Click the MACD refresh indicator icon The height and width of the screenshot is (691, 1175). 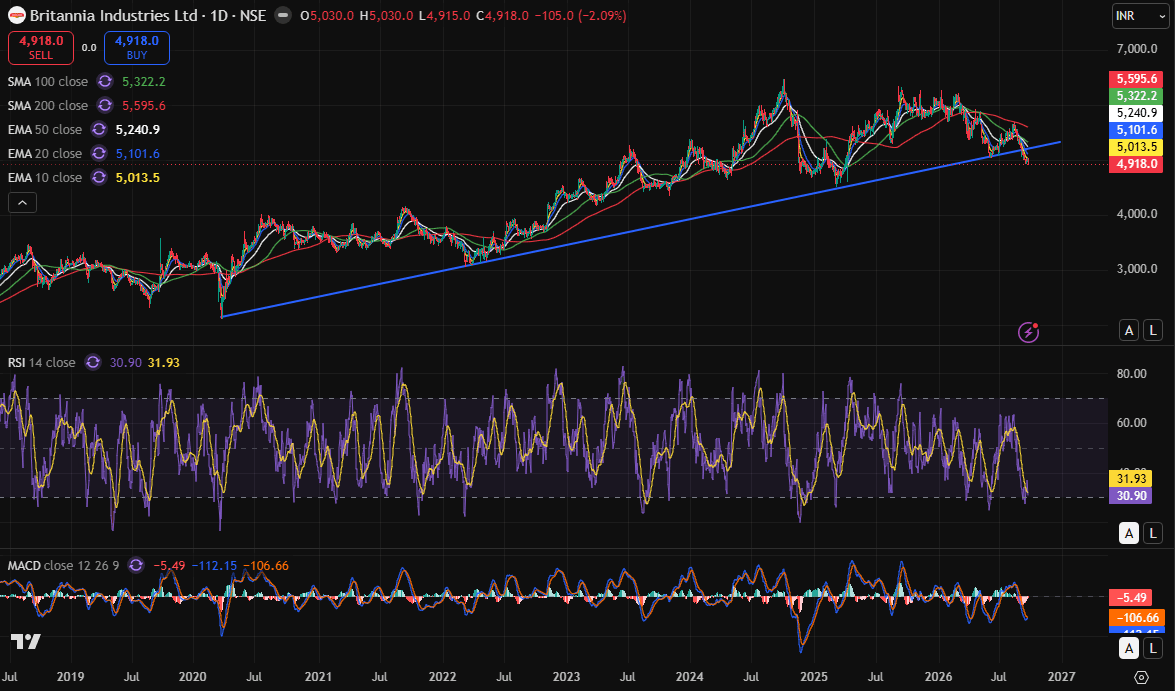tap(136, 565)
